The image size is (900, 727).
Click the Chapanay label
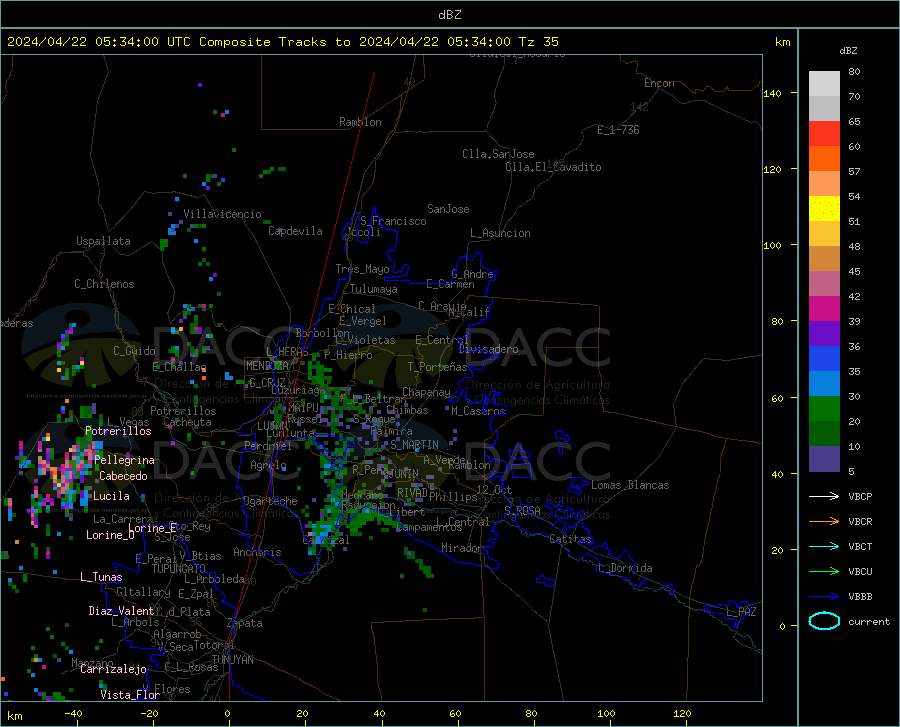(x=426, y=392)
